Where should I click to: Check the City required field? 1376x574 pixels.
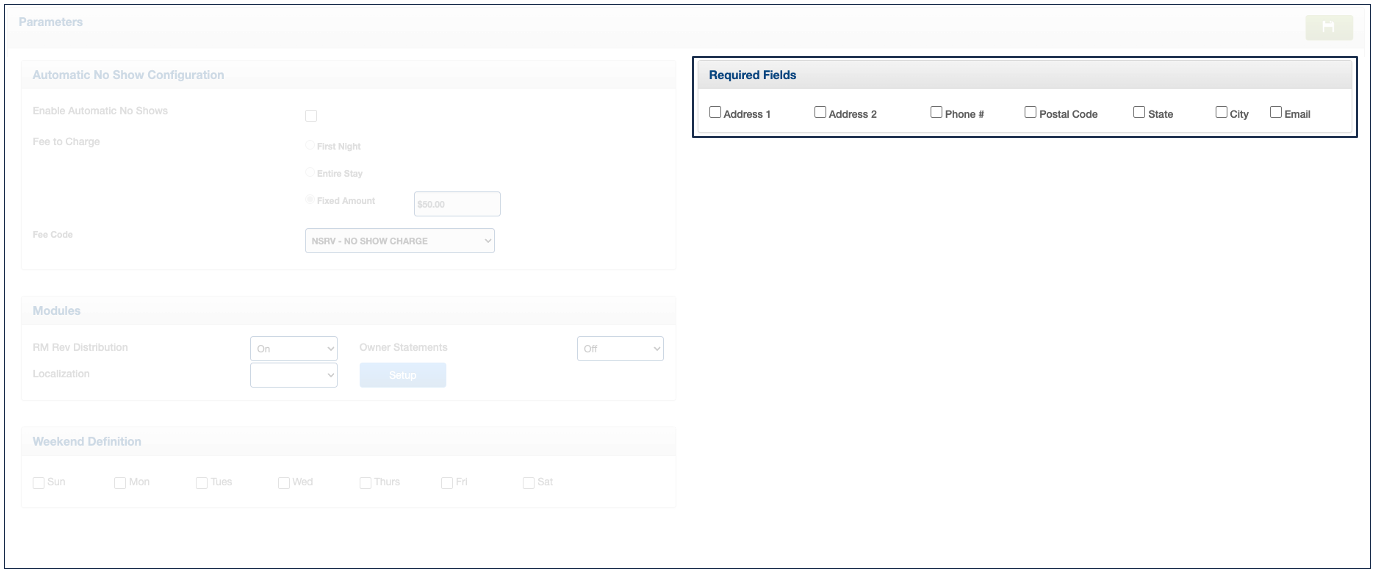(1221, 113)
